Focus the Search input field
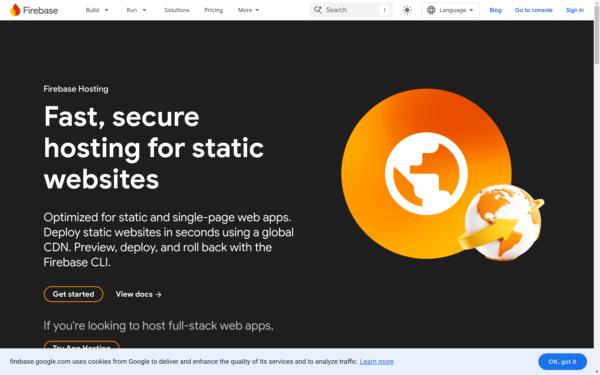 click(351, 10)
